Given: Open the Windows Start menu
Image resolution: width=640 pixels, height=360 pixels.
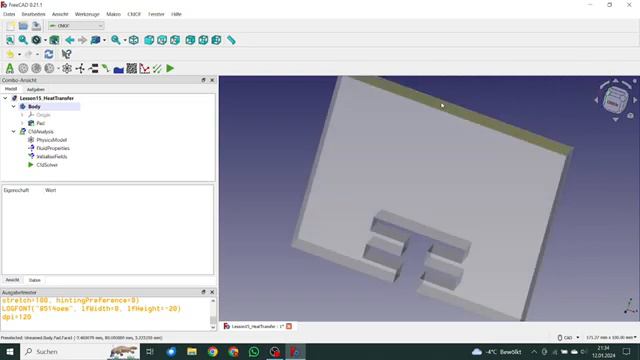Looking at the screenshot, I should pyautogui.click(x=10, y=351).
